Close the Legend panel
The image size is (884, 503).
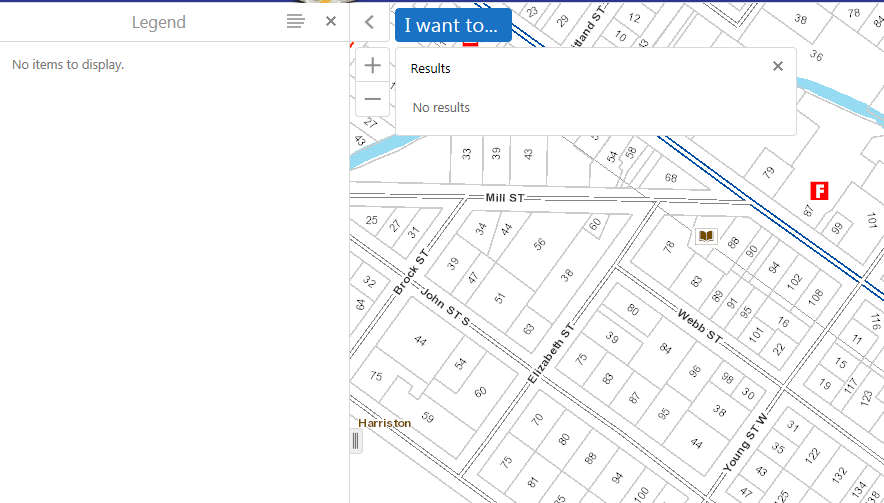pyautogui.click(x=331, y=21)
